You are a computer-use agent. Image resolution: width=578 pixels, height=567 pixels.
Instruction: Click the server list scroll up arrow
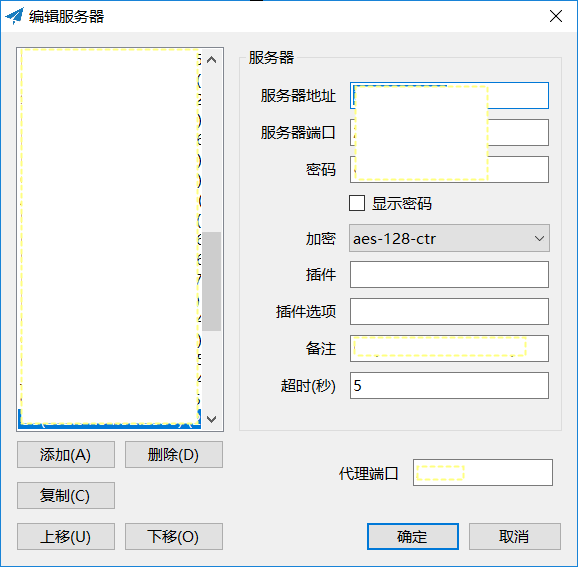pos(212,60)
